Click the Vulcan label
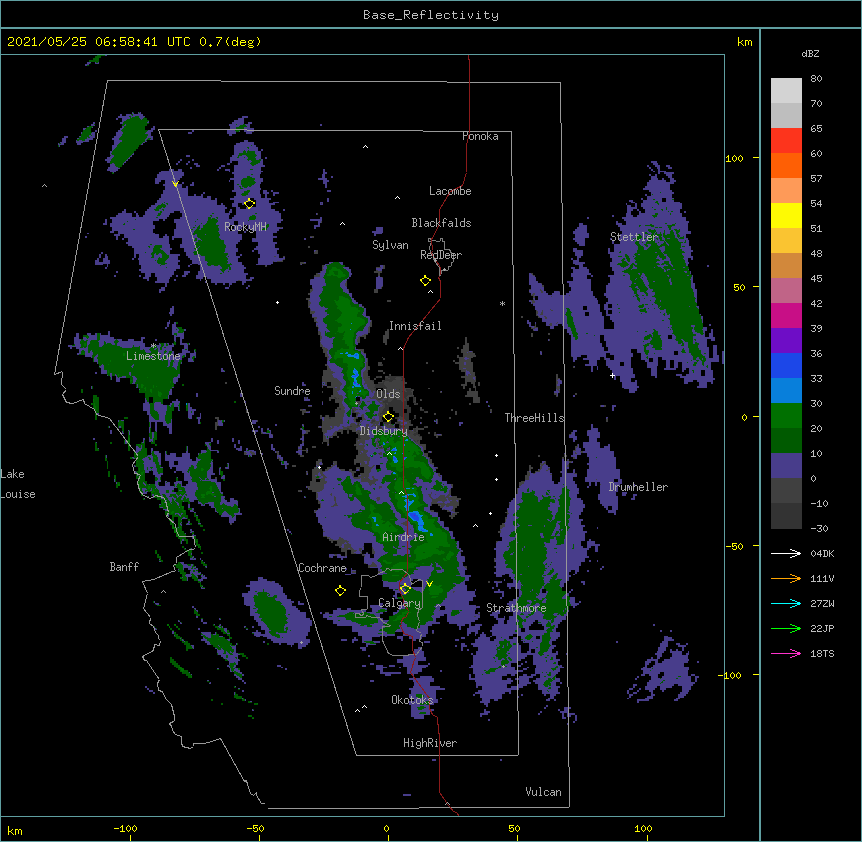The image size is (862, 842). (x=543, y=792)
